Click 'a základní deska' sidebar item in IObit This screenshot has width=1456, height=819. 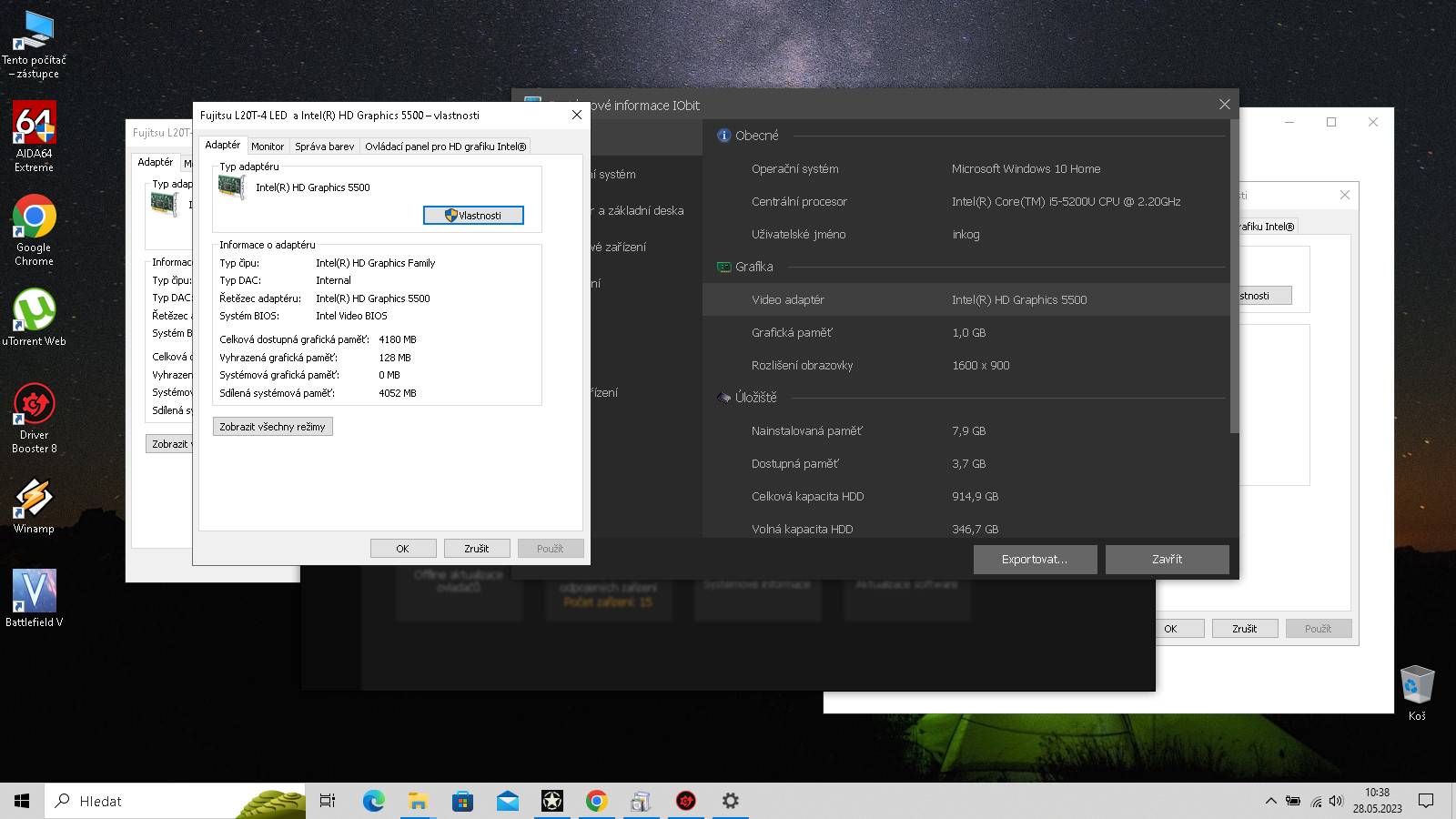point(641,210)
